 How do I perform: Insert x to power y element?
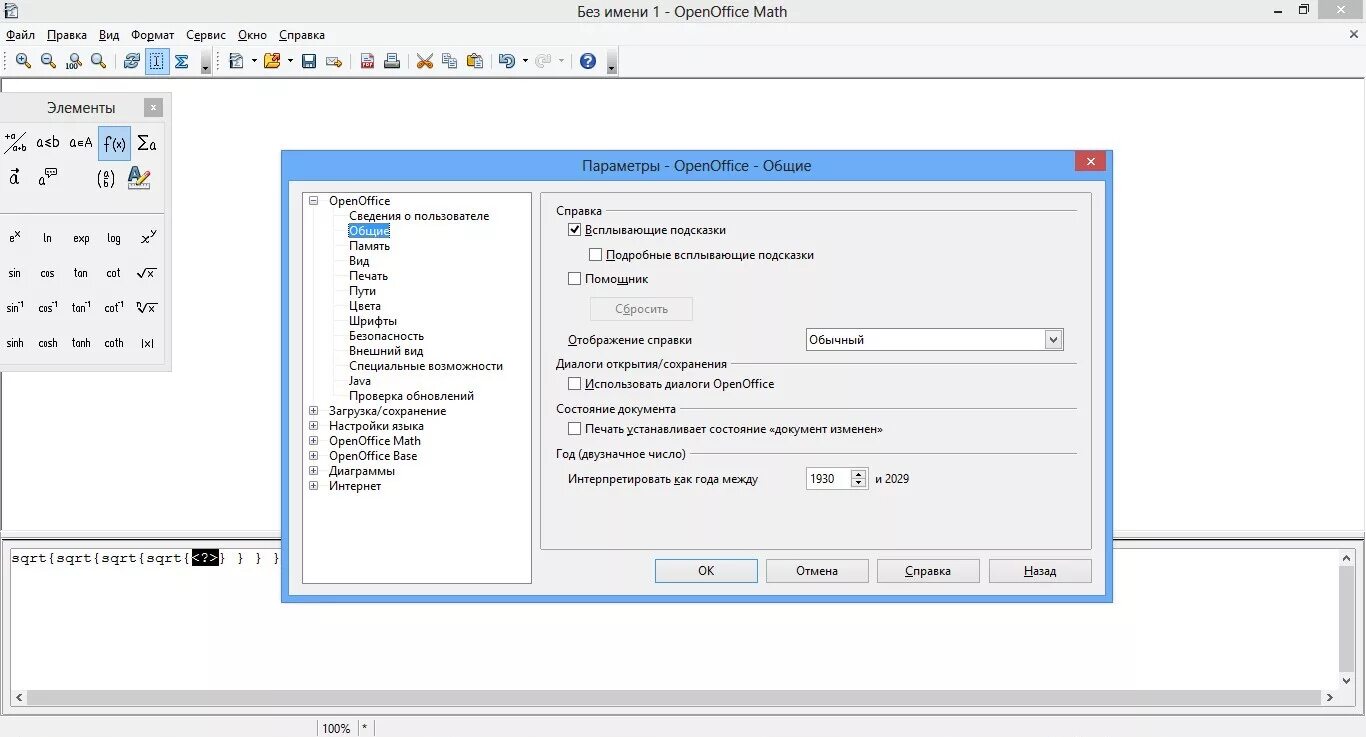click(x=147, y=238)
